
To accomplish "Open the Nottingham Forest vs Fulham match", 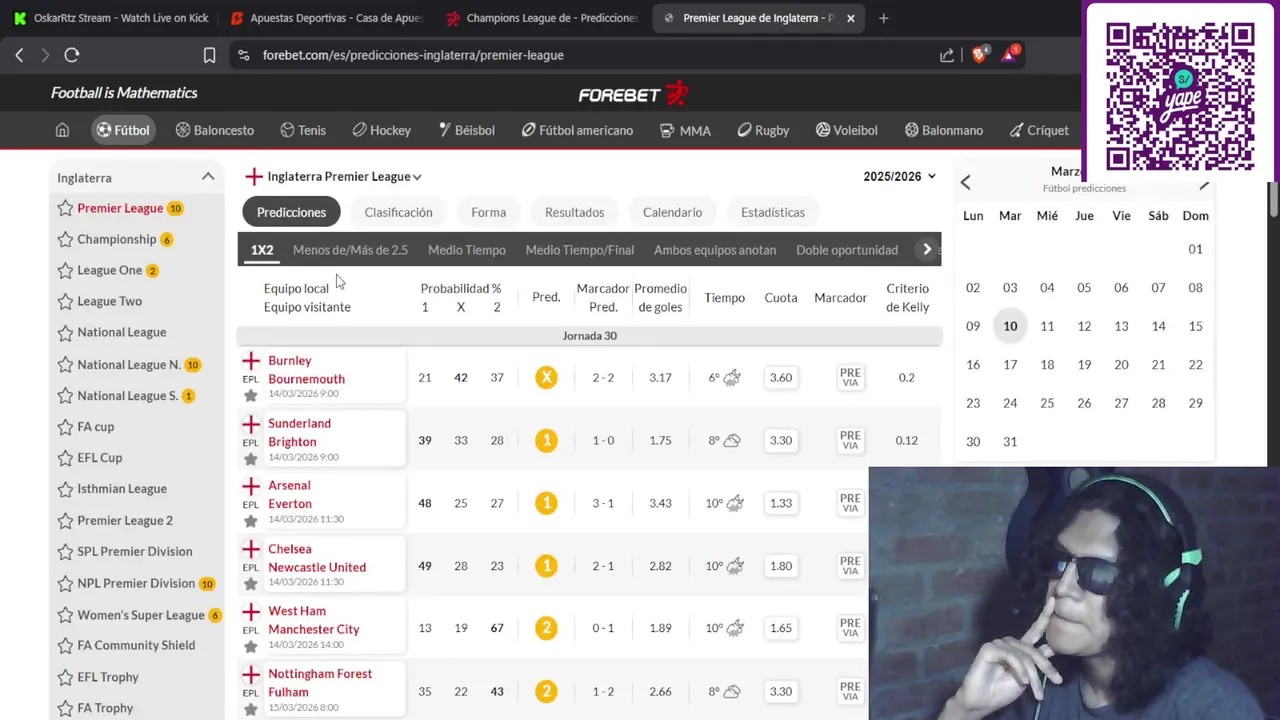I will coord(320,683).
